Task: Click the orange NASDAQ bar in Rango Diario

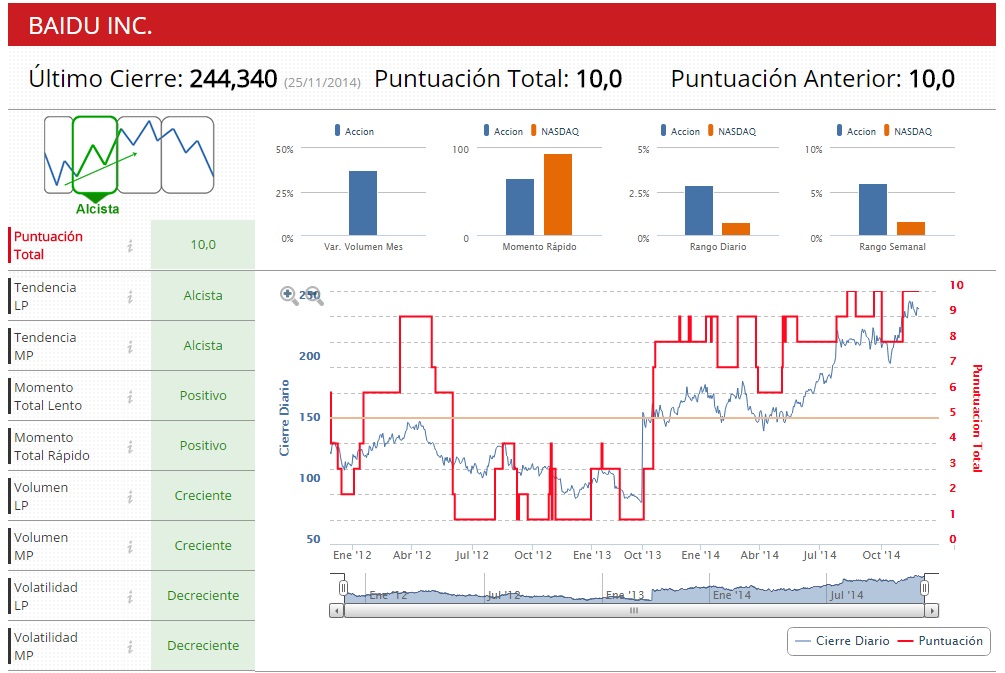Action: [736, 229]
